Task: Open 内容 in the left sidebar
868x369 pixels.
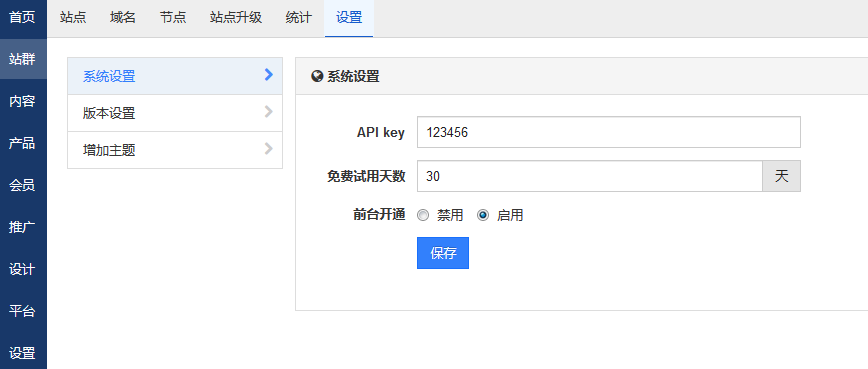Action: click(x=23, y=101)
